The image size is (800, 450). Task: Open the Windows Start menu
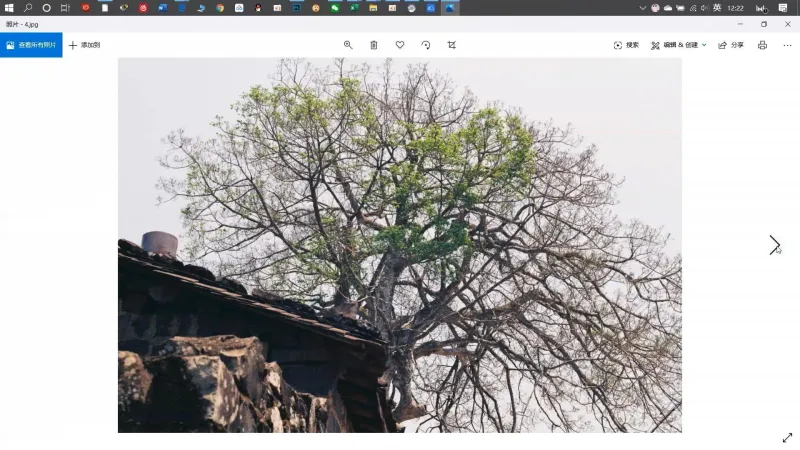point(9,8)
